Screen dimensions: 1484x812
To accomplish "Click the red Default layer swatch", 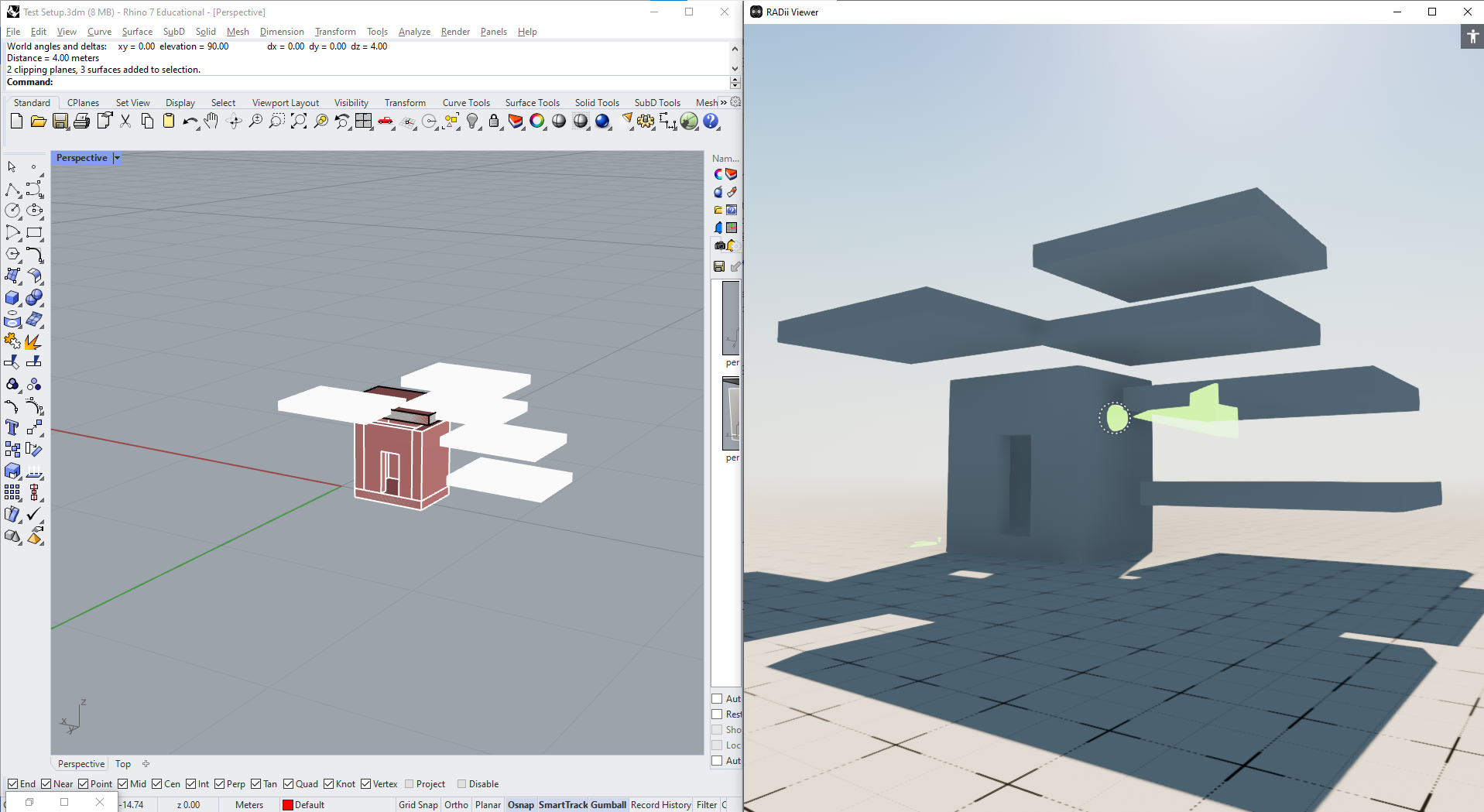I will [x=288, y=805].
